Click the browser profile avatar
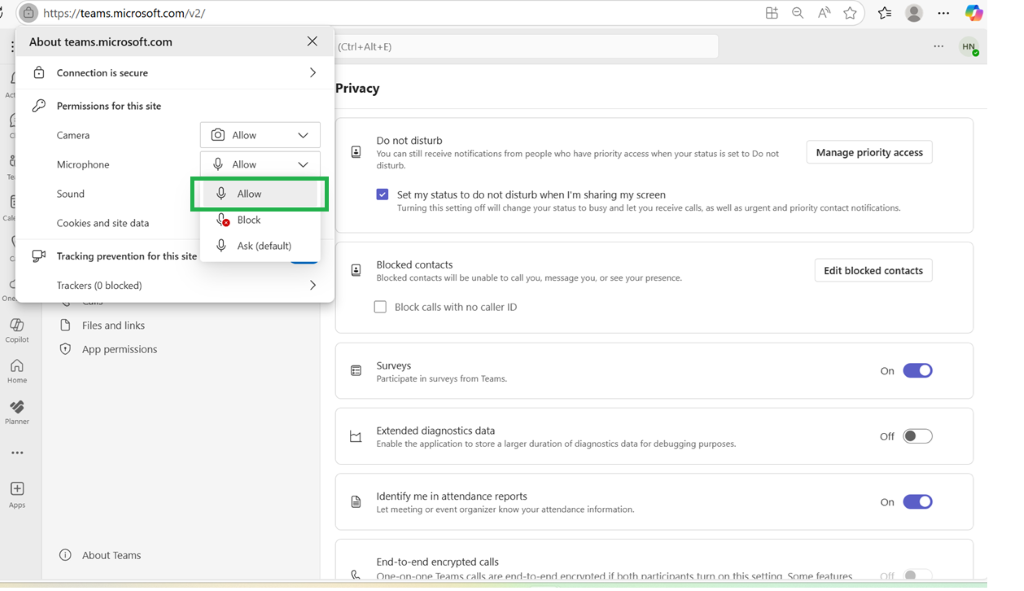Image resolution: width=1024 pixels, height=591 pixels. pyautogui.click(x=914, y=13)
